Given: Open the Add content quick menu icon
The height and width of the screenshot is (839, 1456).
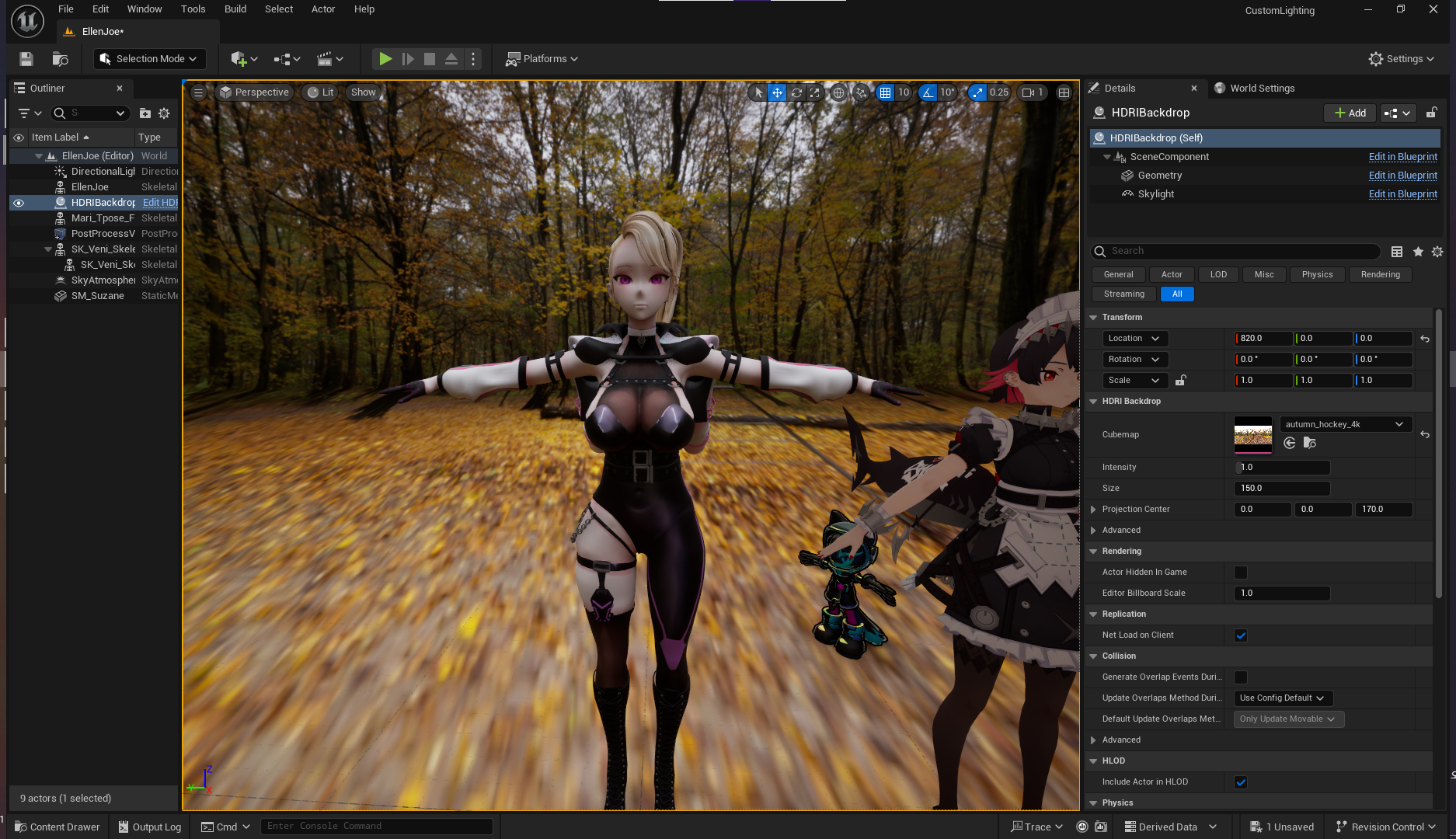Looking at the screenshot, I should 244,59.
